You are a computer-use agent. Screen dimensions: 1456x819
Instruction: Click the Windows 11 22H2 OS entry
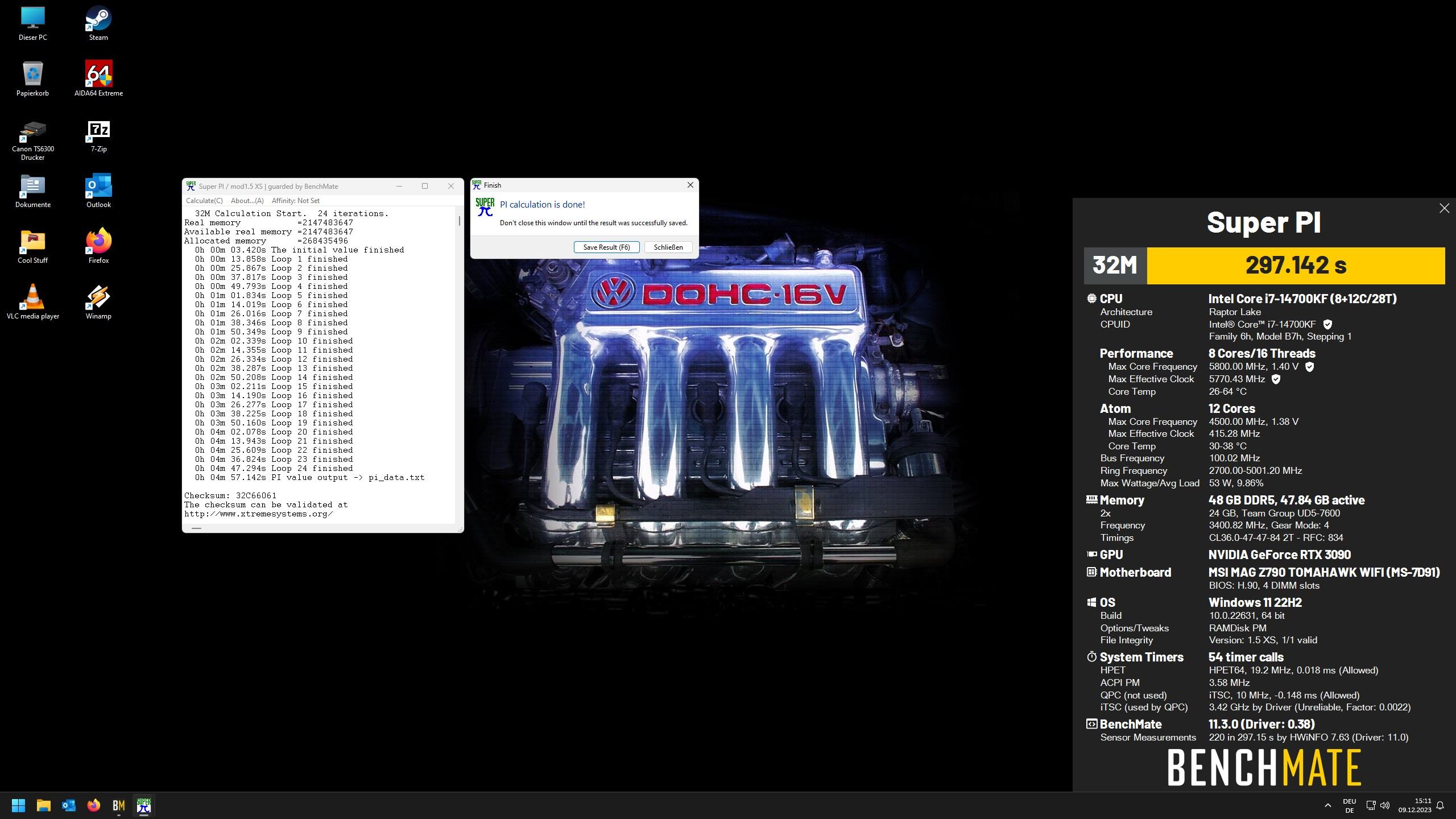1255,603
